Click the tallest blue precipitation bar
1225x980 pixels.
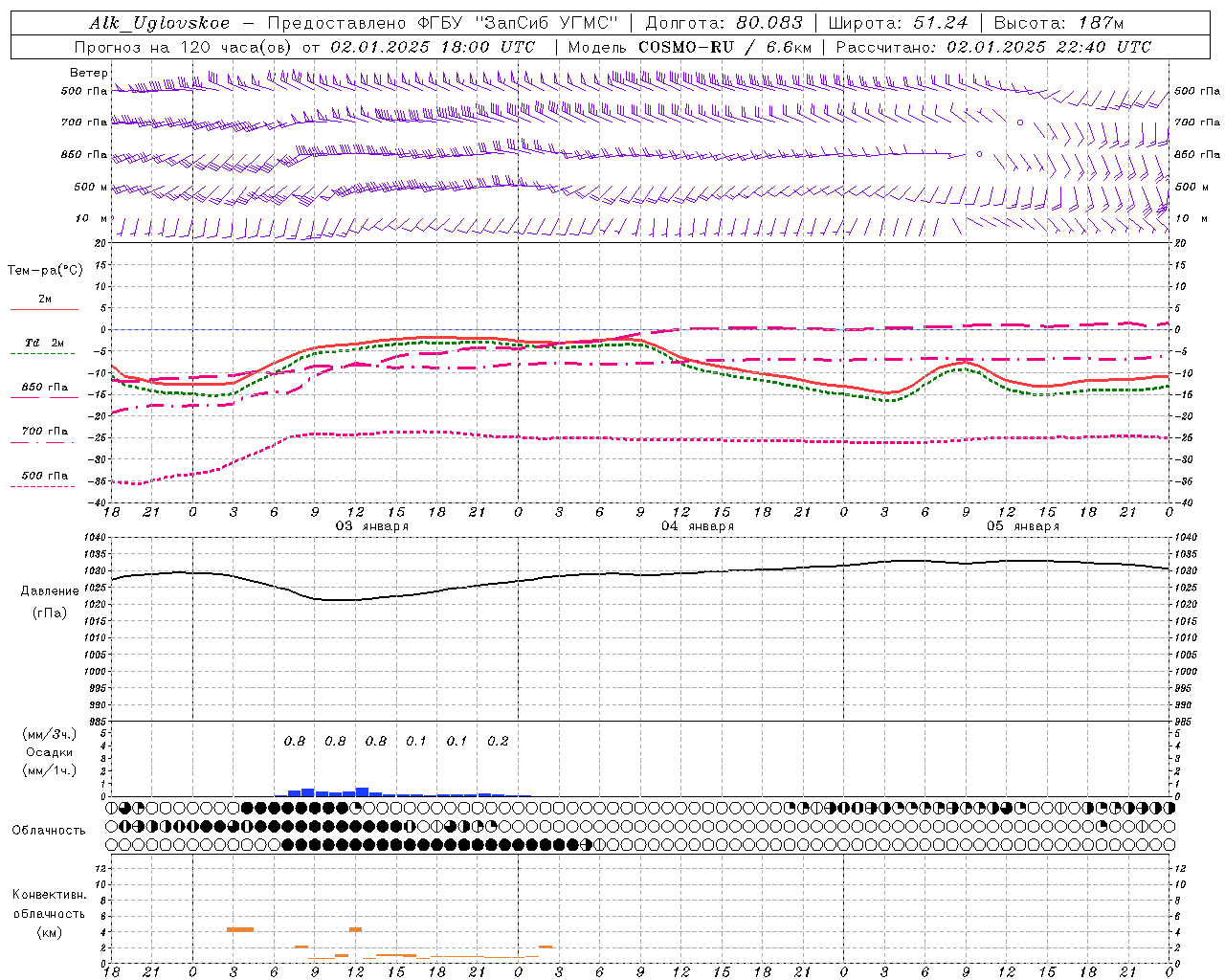[x=362, y=791]
